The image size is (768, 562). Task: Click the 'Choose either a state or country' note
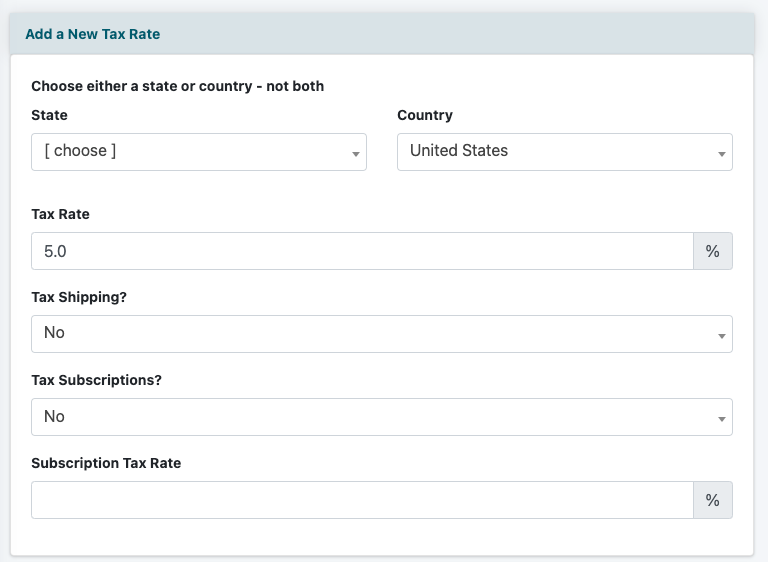(178, 86)
